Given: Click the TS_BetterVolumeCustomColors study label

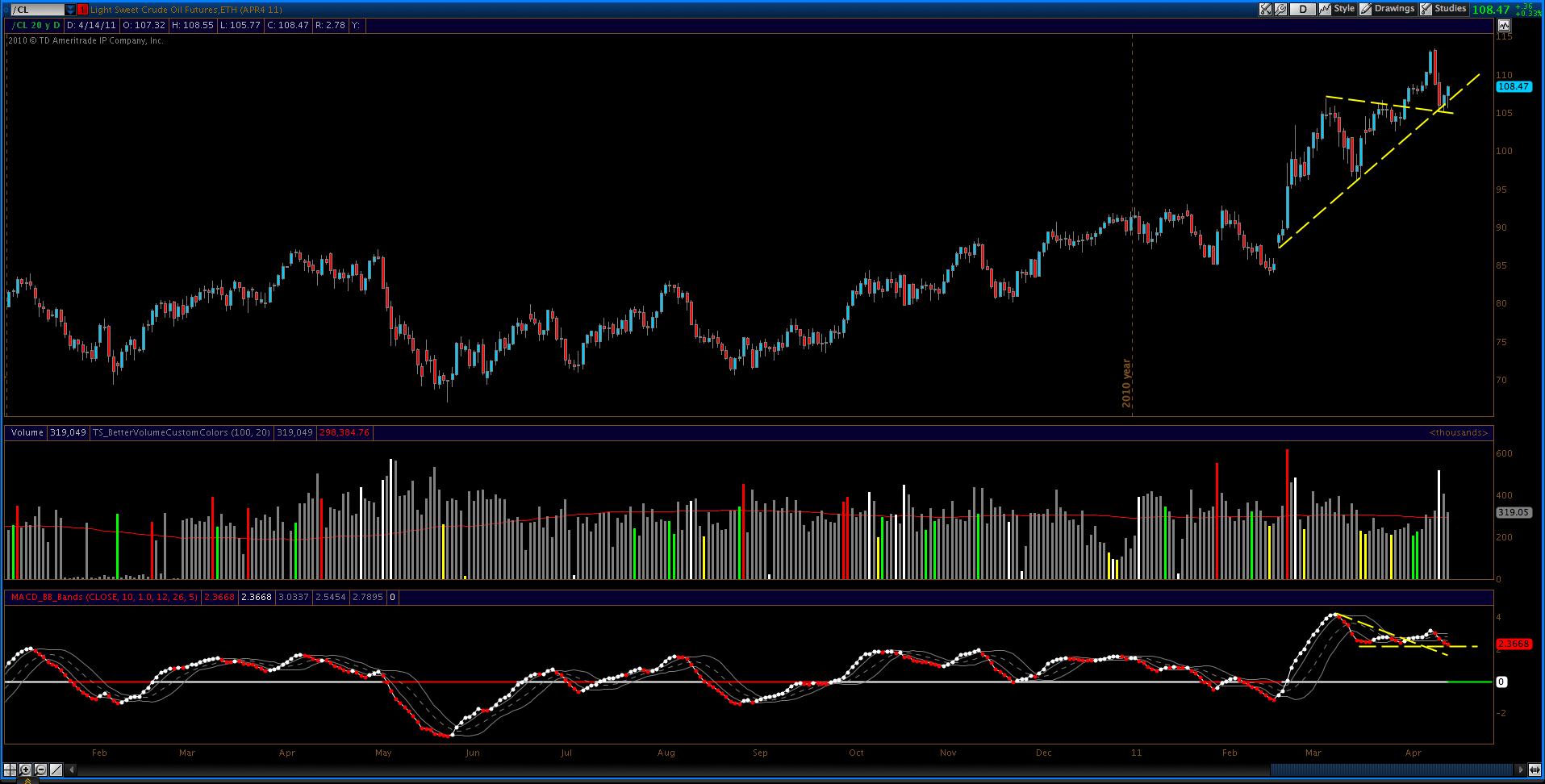Looking at the screenshot, I should [182, 432].
